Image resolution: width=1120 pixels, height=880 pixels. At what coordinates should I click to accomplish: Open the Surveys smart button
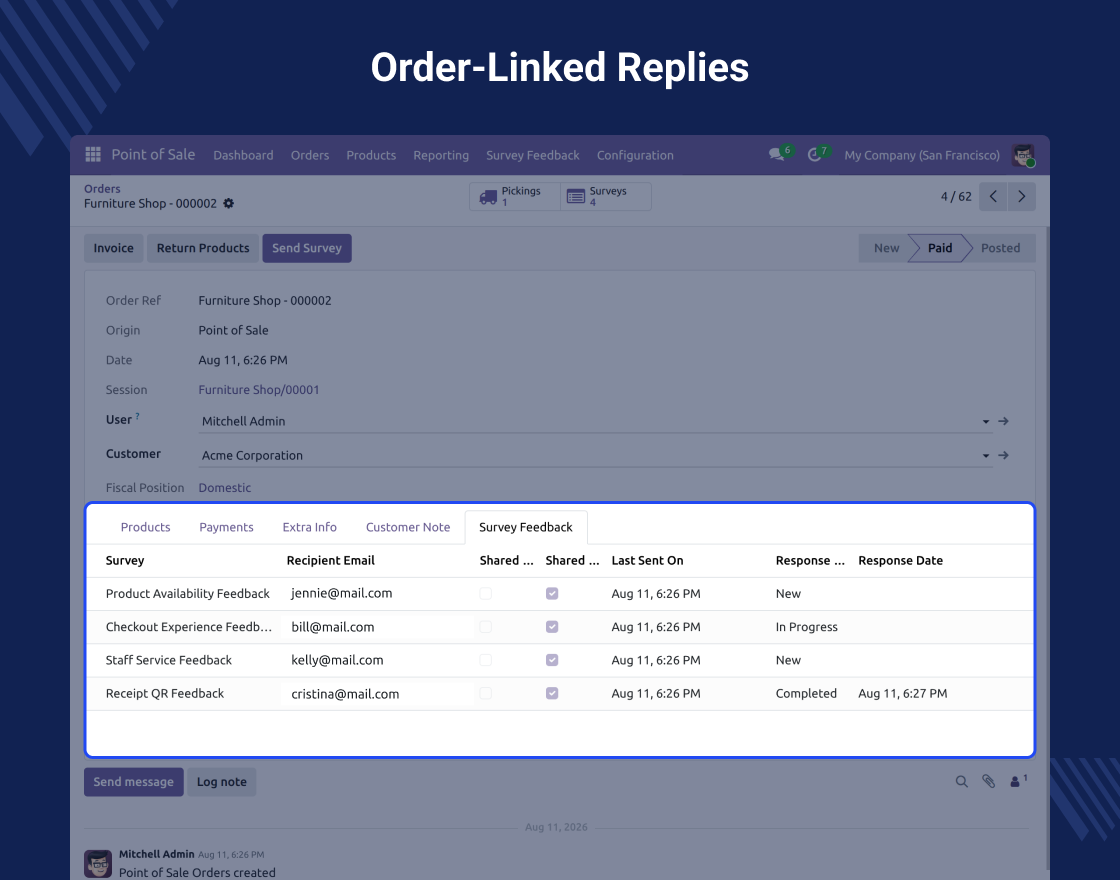click(606, 196)
